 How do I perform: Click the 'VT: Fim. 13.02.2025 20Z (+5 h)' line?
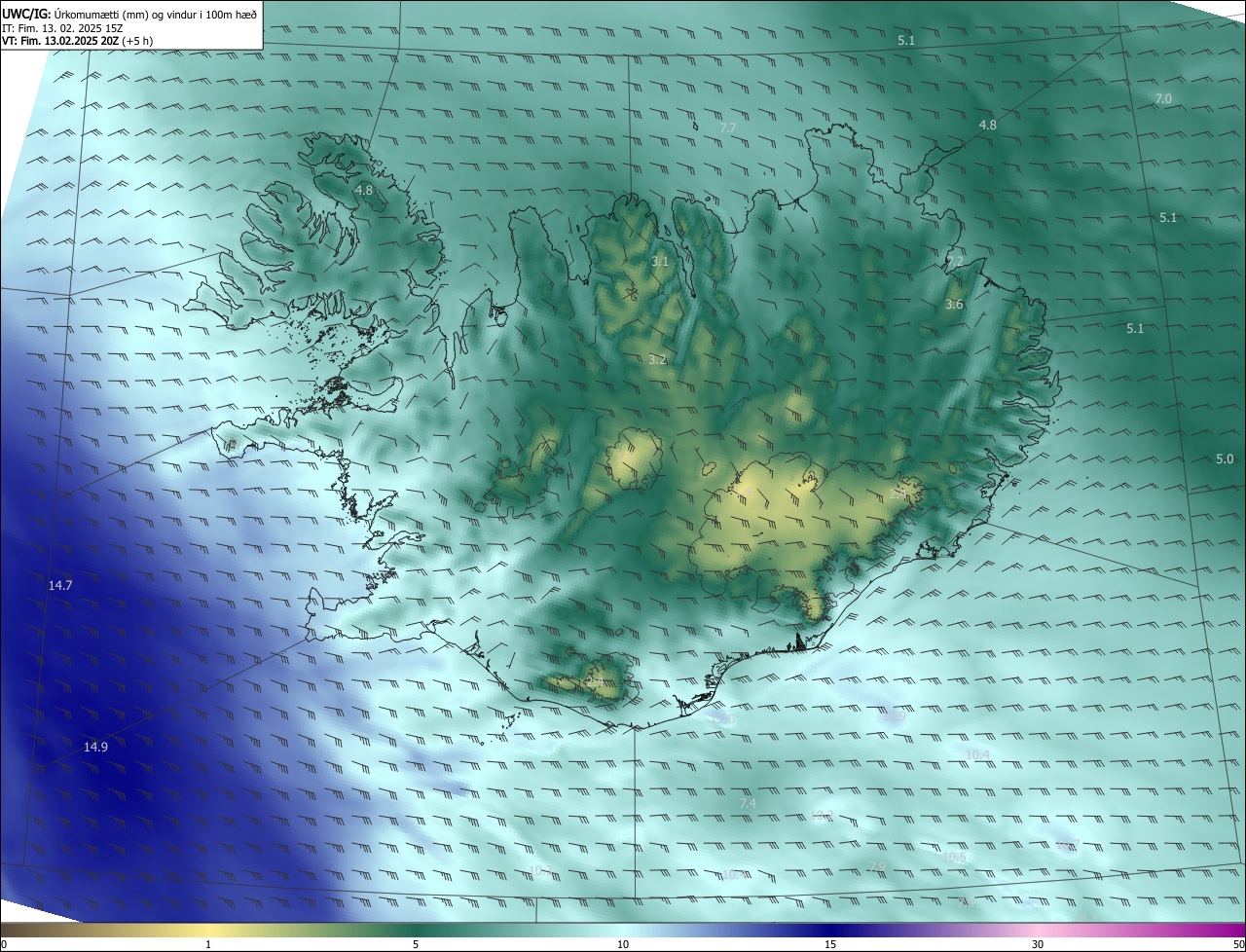[x=77, y=41]
